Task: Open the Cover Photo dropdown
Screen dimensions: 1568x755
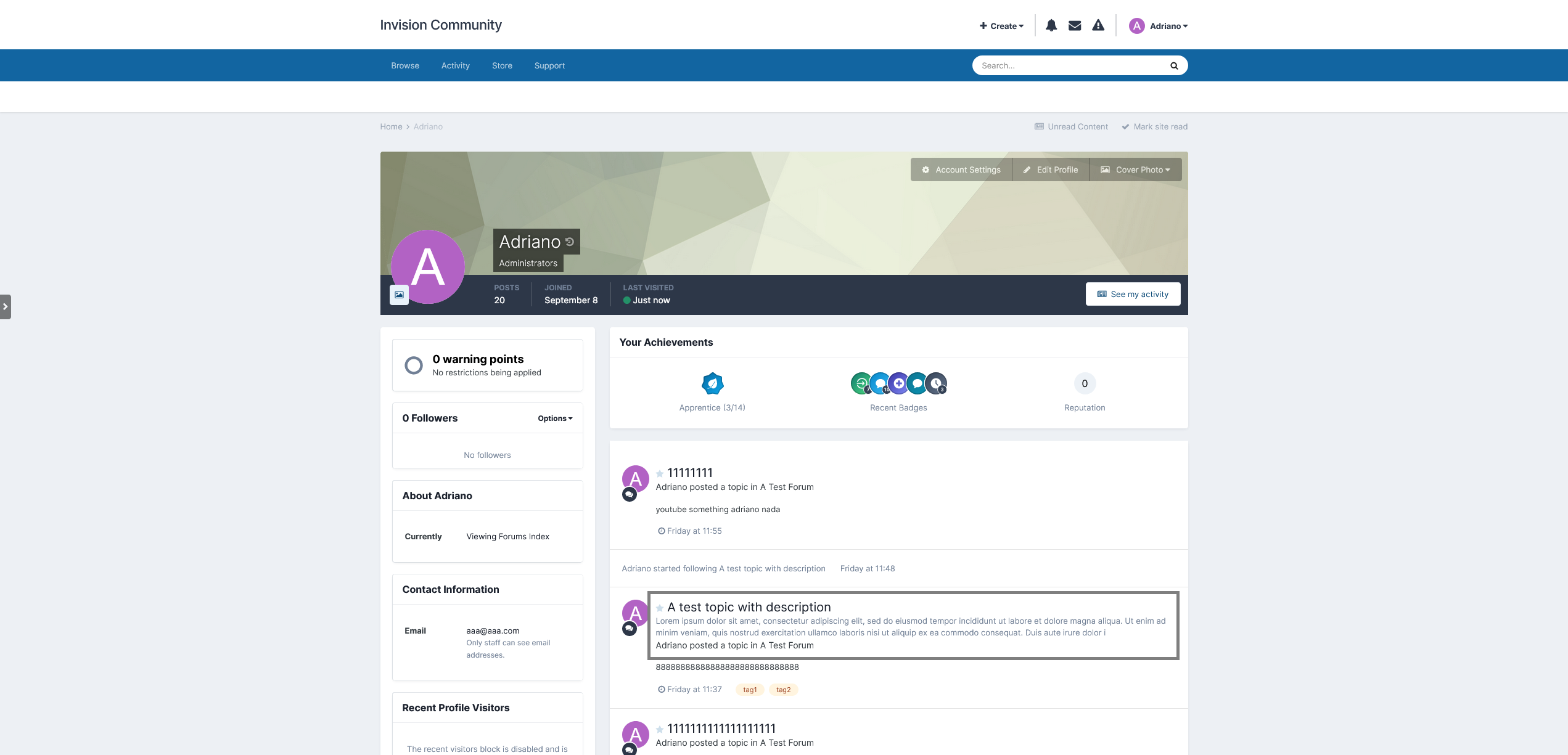Action: pyautogui.click(x=1136, y=169)
